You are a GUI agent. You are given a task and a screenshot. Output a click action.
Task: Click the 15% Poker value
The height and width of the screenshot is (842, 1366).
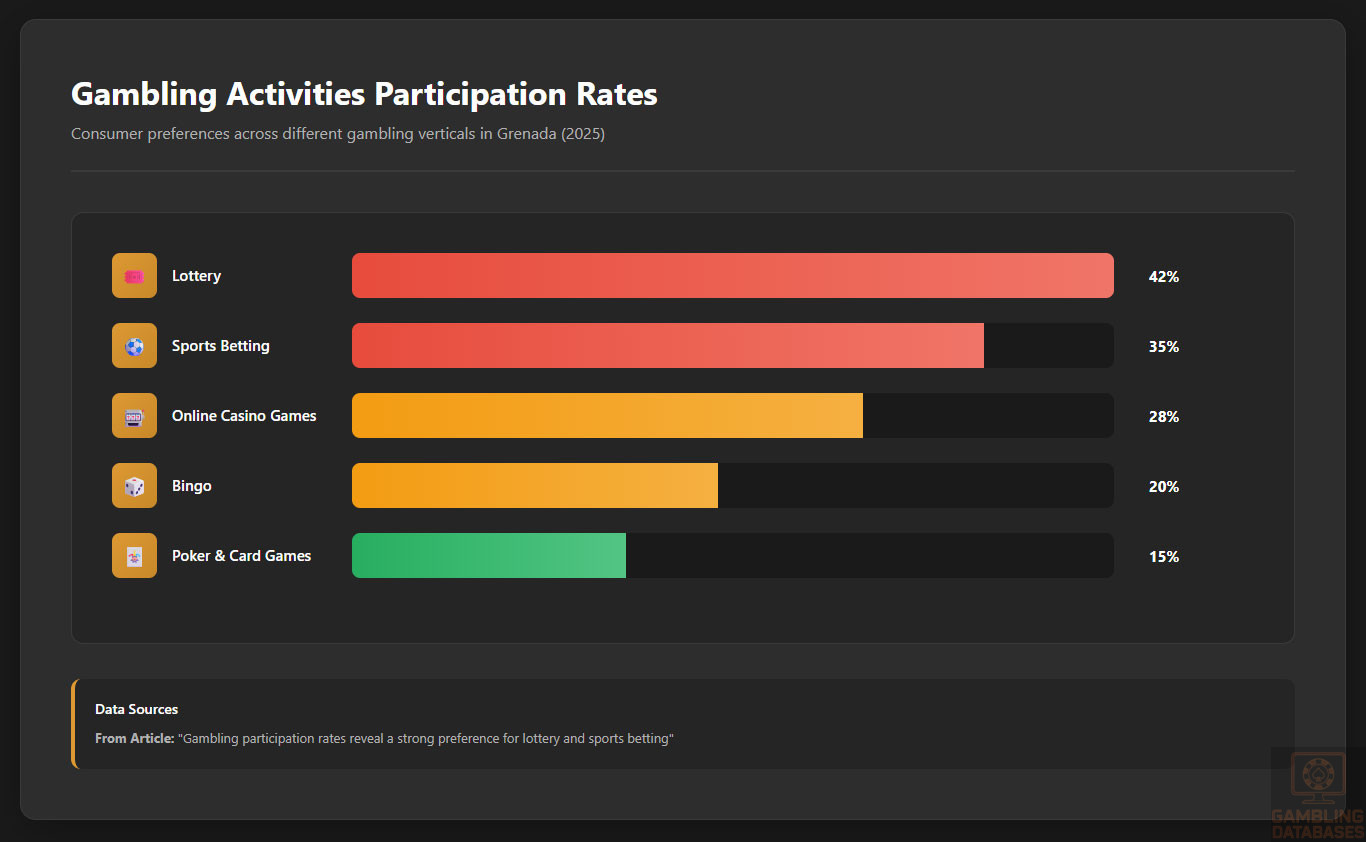[x=1164, y=557]
